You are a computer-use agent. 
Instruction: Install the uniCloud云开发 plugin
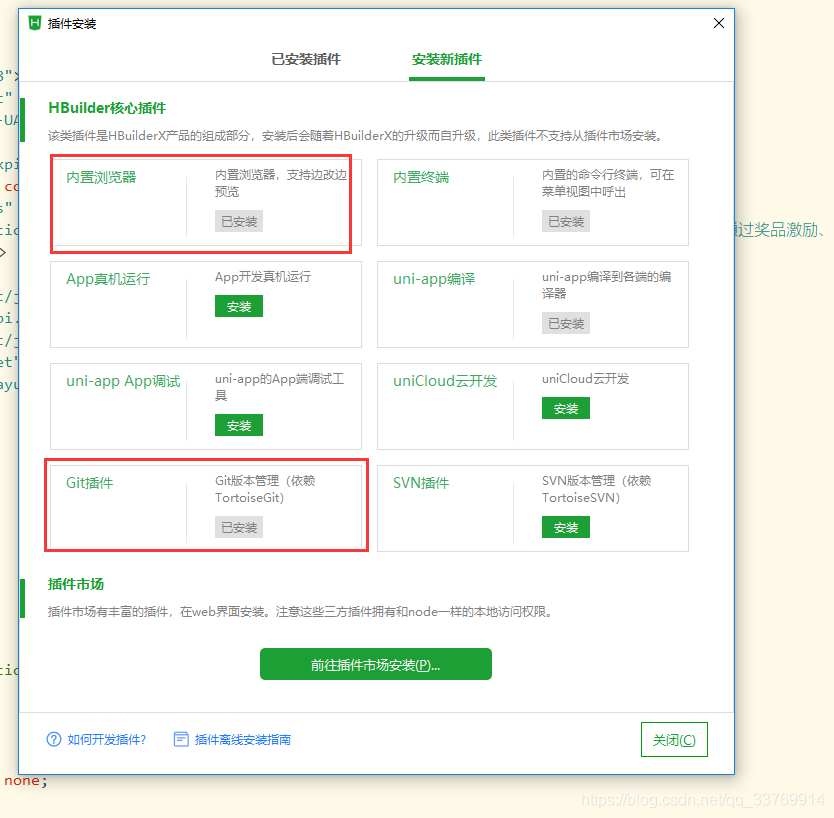(566, 408)
